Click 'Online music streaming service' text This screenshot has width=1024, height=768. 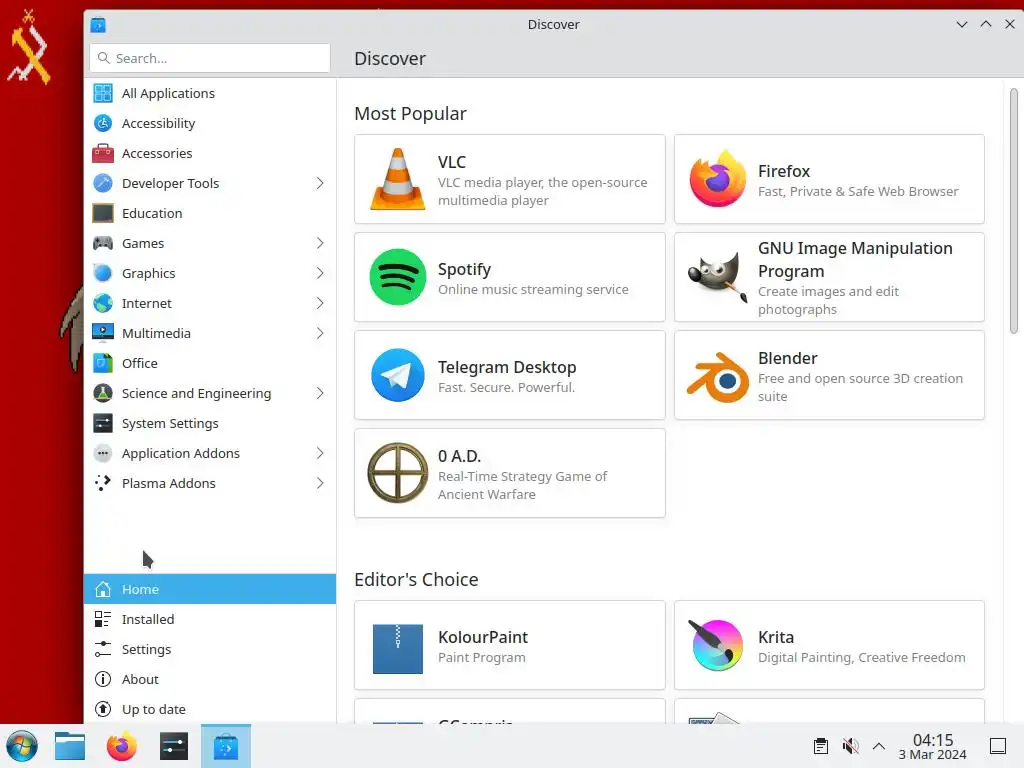(533, 289)
